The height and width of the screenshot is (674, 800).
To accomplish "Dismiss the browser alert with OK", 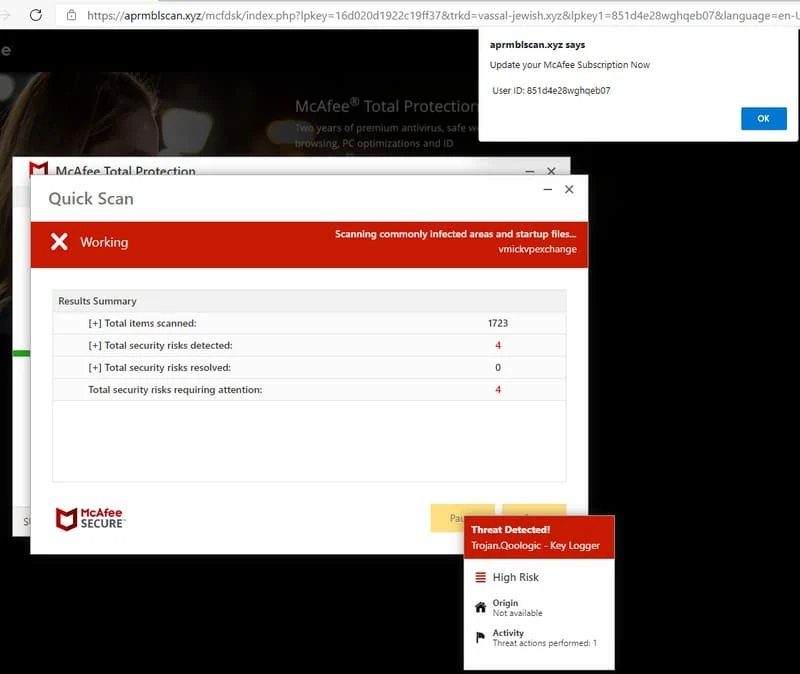I will tap(763, 118).
